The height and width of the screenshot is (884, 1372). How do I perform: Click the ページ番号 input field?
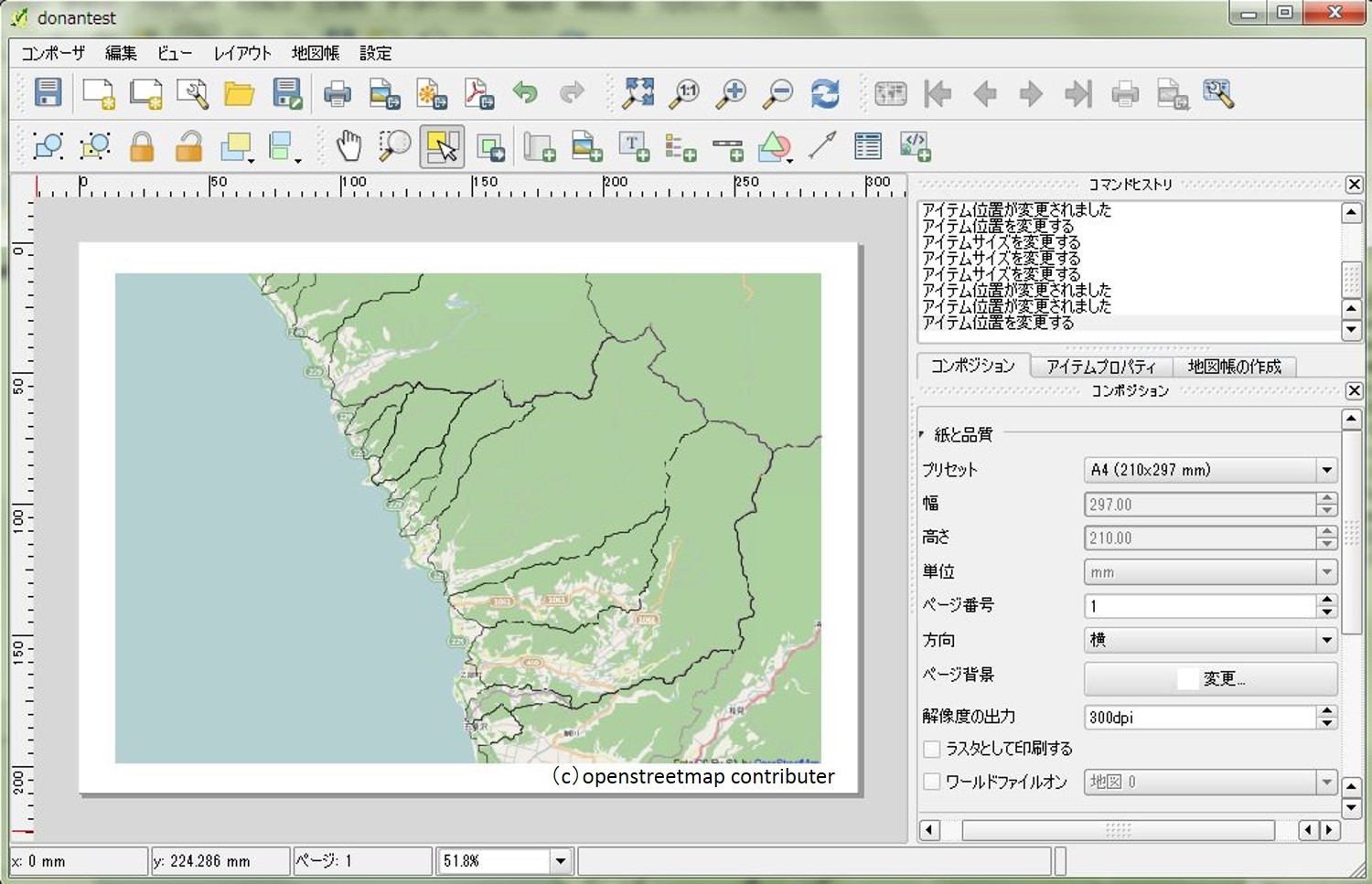pyautogui.click(x=1201, y=605)
